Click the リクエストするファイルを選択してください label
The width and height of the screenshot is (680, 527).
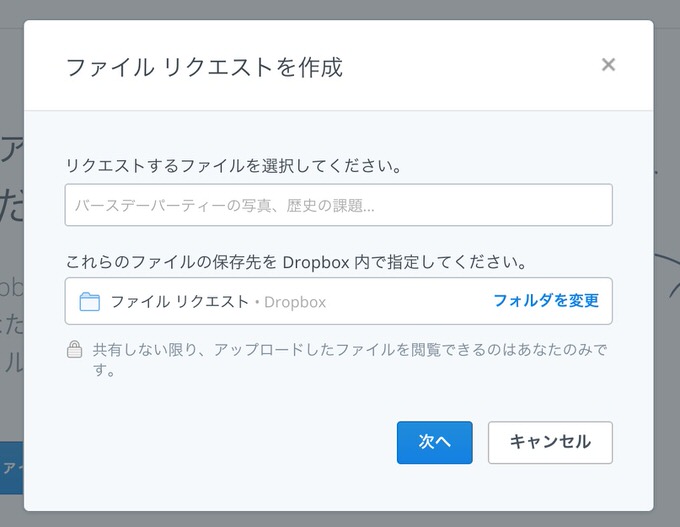point(233,166)
